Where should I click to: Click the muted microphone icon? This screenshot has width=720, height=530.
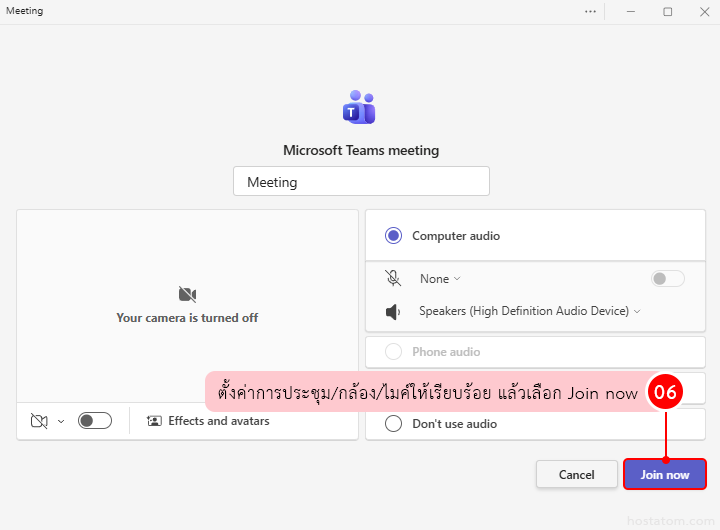pos(393,278)
